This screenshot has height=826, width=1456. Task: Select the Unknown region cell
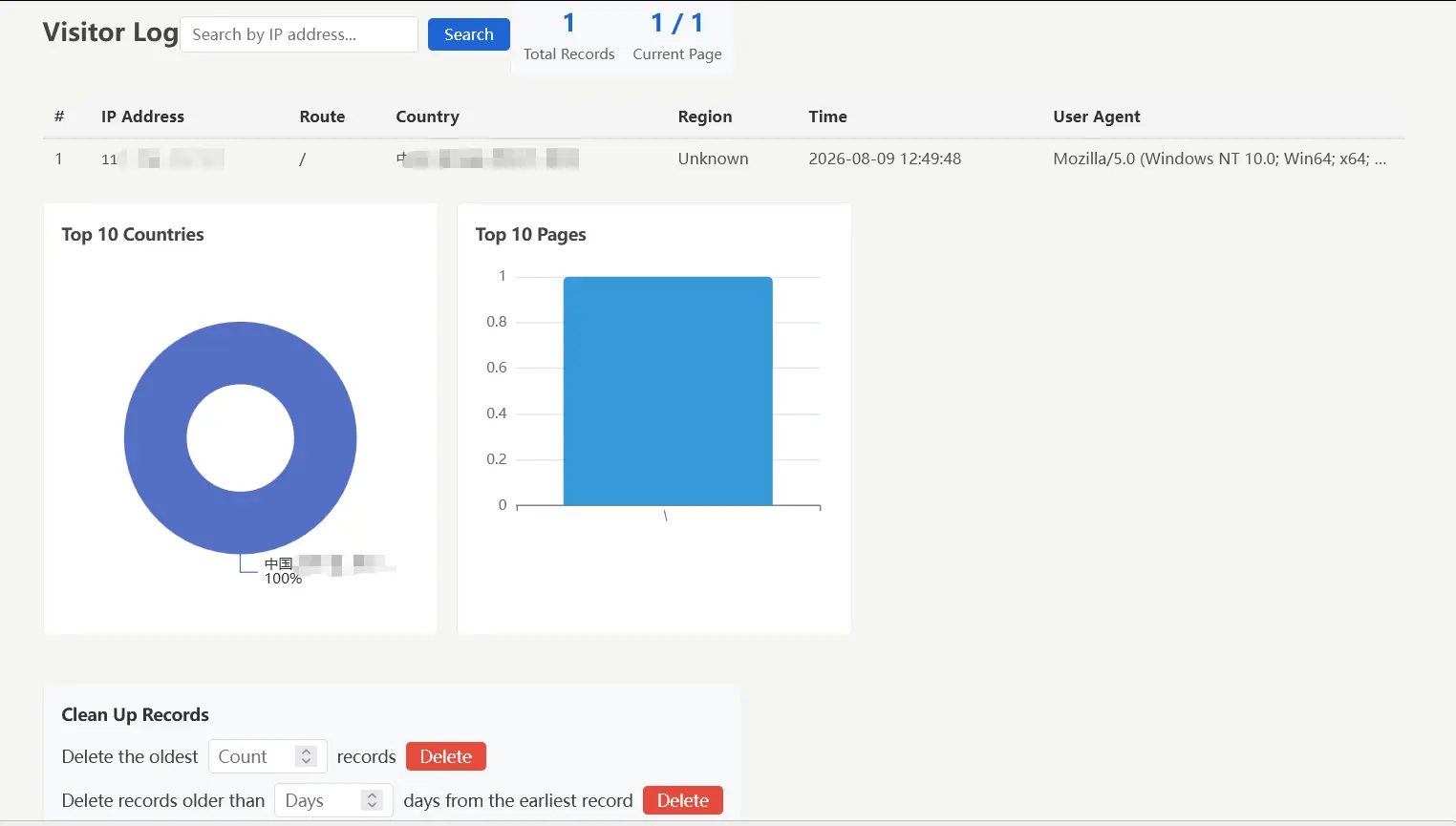[x=713, y=159]
